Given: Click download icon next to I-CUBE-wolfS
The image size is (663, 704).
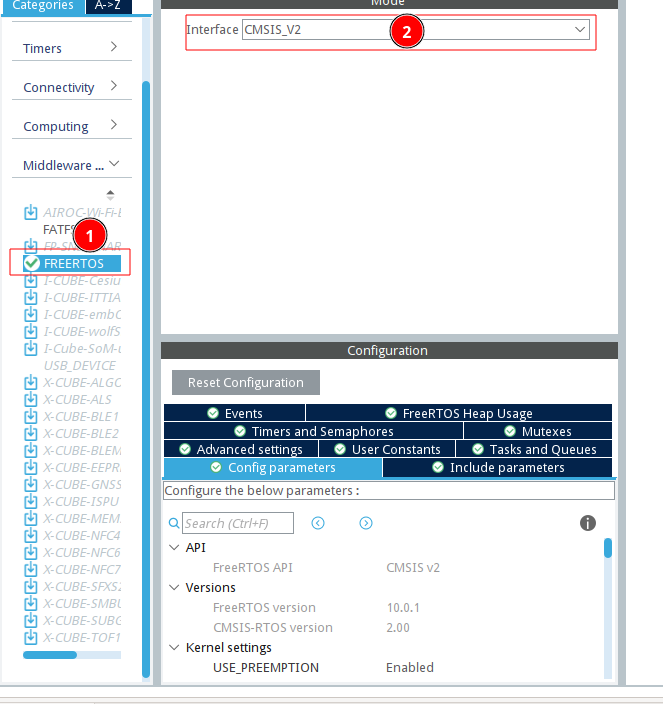Looking at the screenshot, I should coord(31,332).
